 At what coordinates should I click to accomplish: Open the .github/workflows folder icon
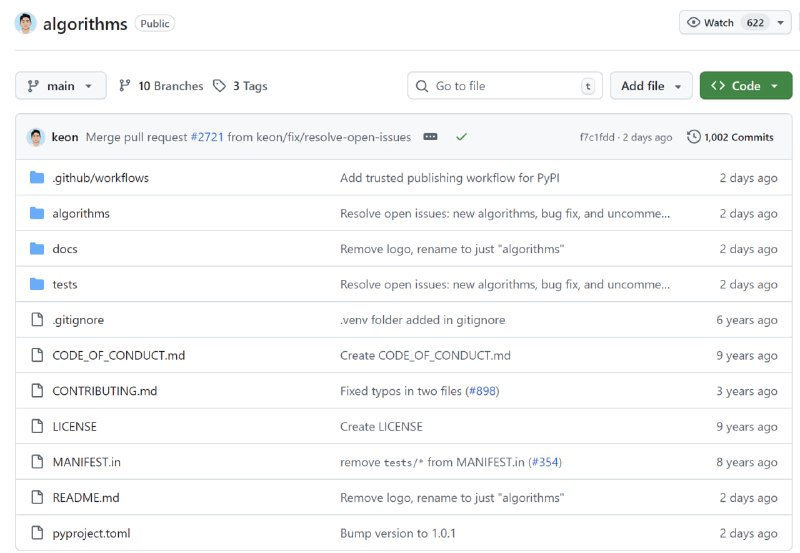[37, 178]
